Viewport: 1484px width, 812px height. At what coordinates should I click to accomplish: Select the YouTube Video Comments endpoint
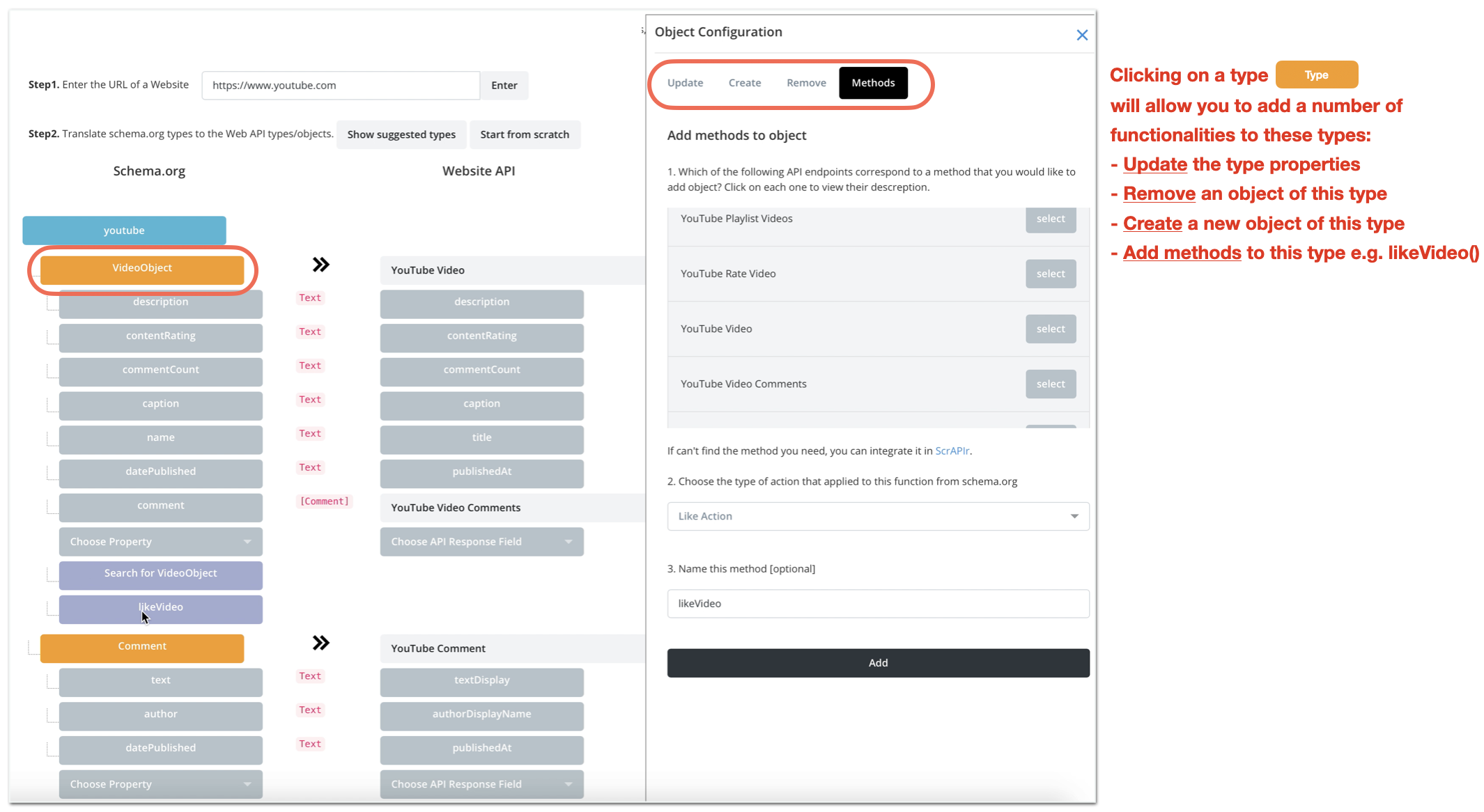pos(1050,384)
